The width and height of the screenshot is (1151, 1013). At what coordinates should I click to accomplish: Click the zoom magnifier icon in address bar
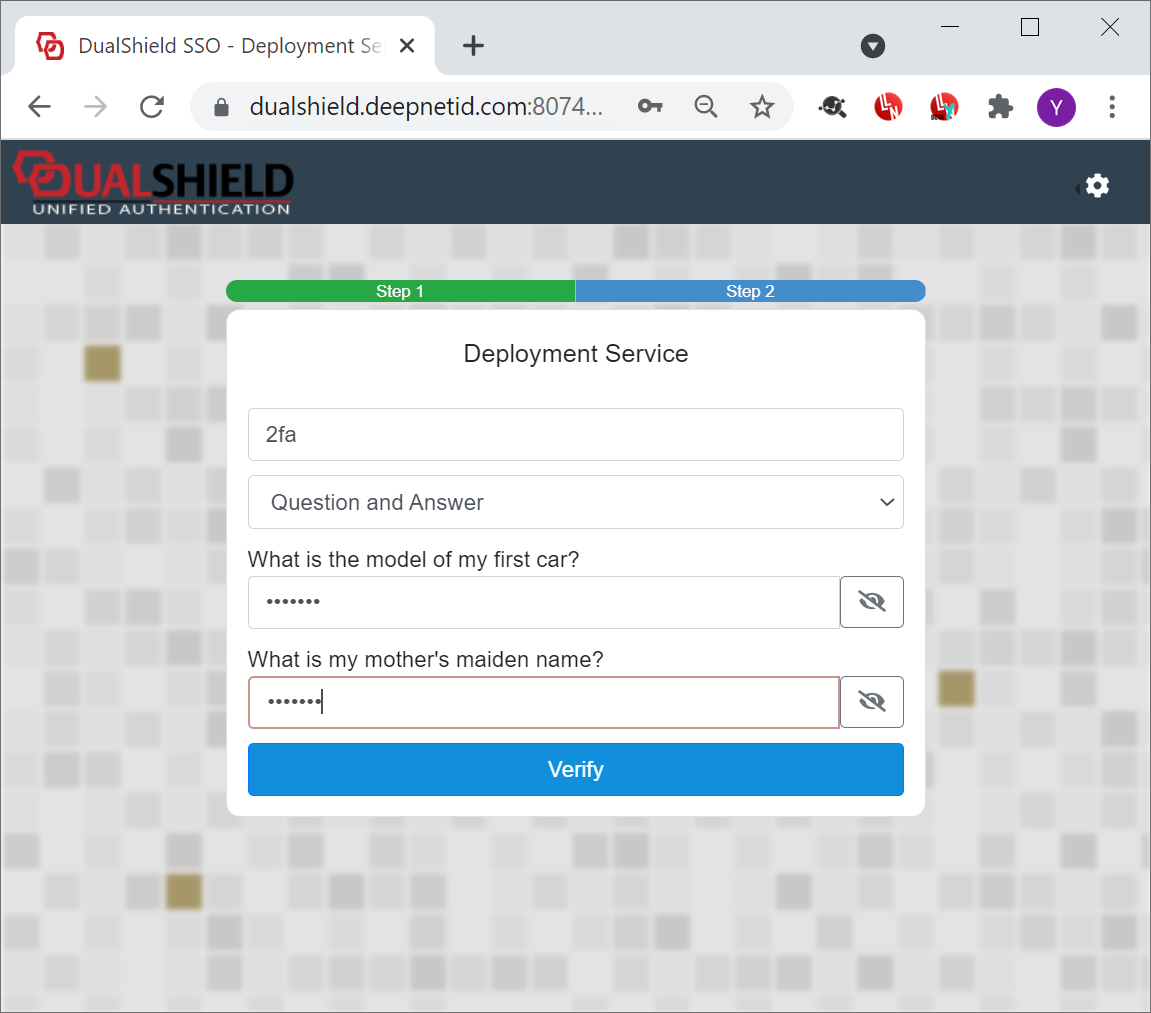[706, 107]
